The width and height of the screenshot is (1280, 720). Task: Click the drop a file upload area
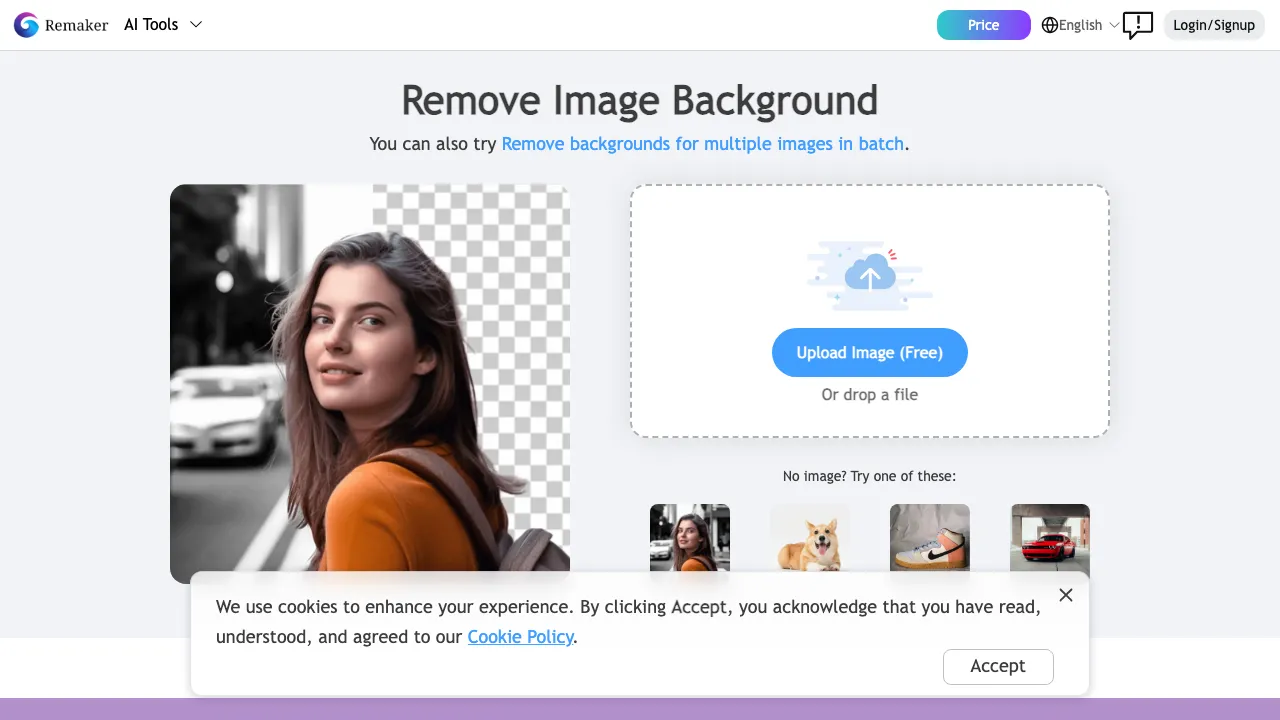click(x=869, y=394)
